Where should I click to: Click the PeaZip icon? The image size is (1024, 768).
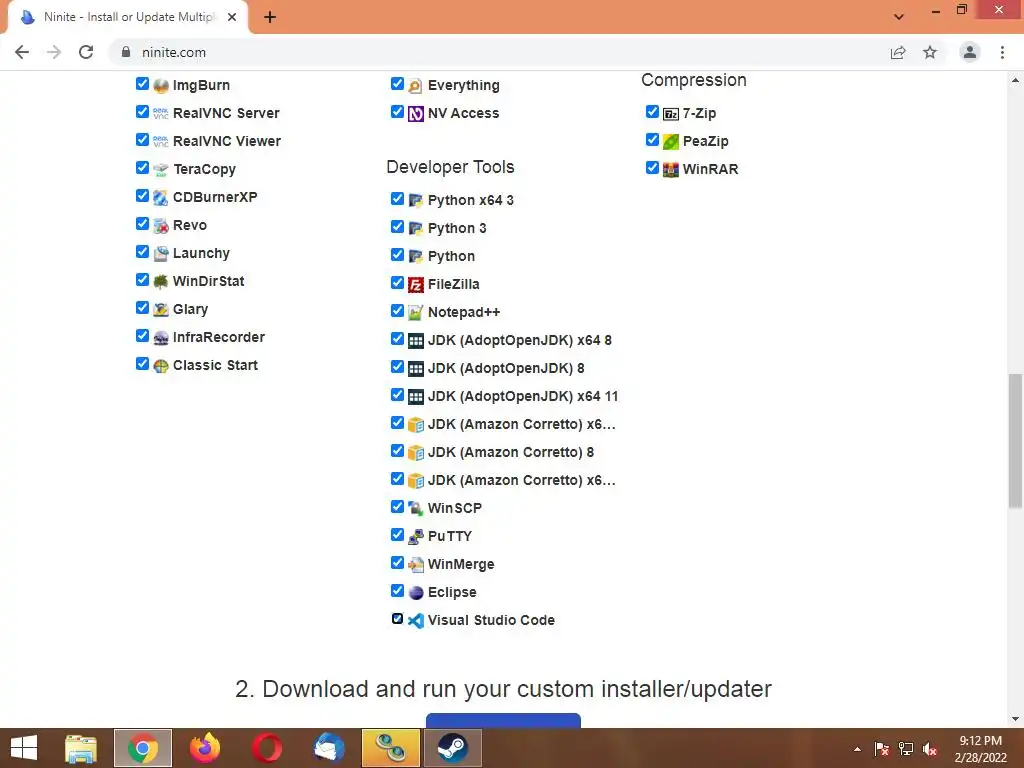[671, 142]
